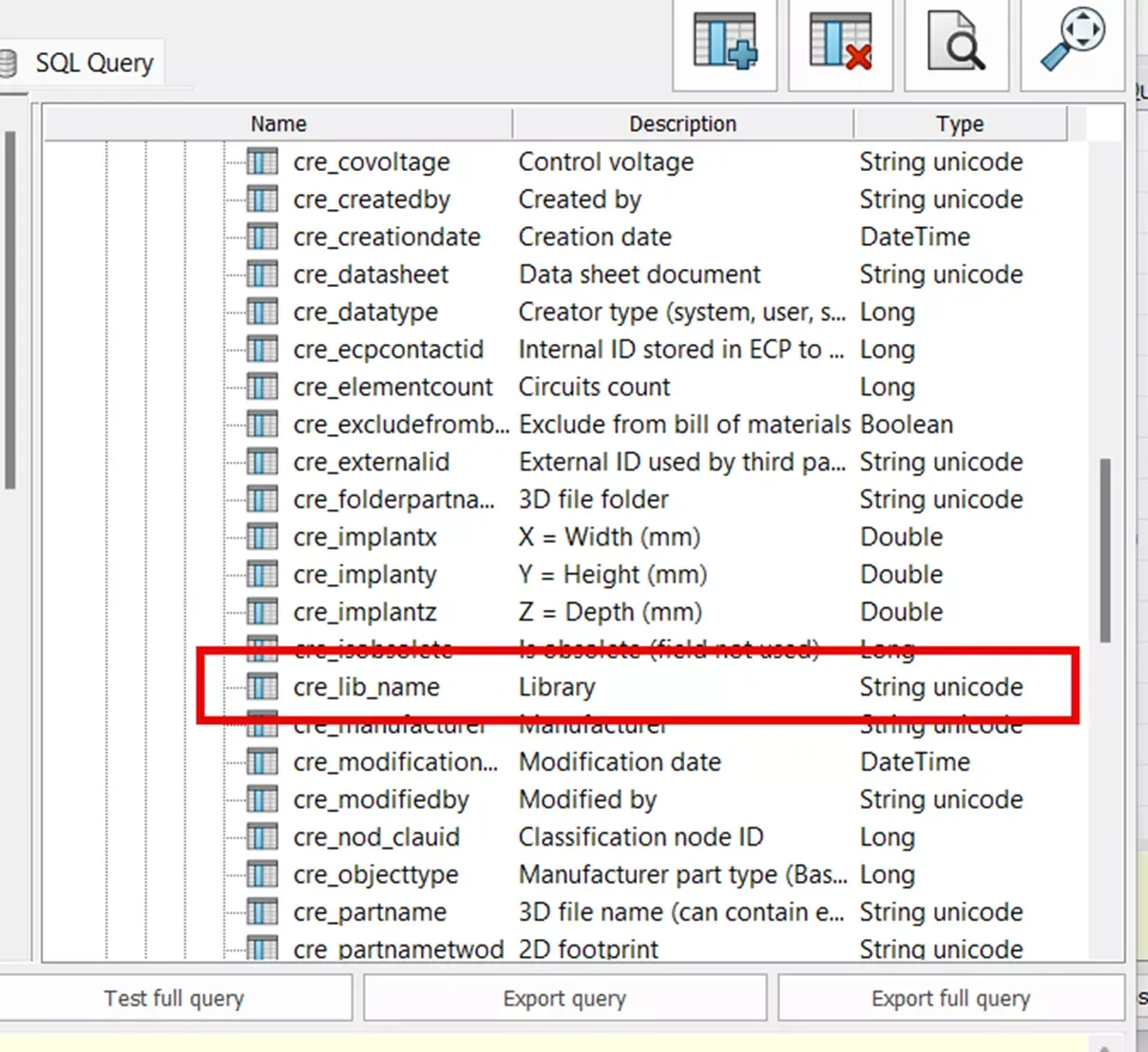Click the delete column toolbar icon

[840, 44]
